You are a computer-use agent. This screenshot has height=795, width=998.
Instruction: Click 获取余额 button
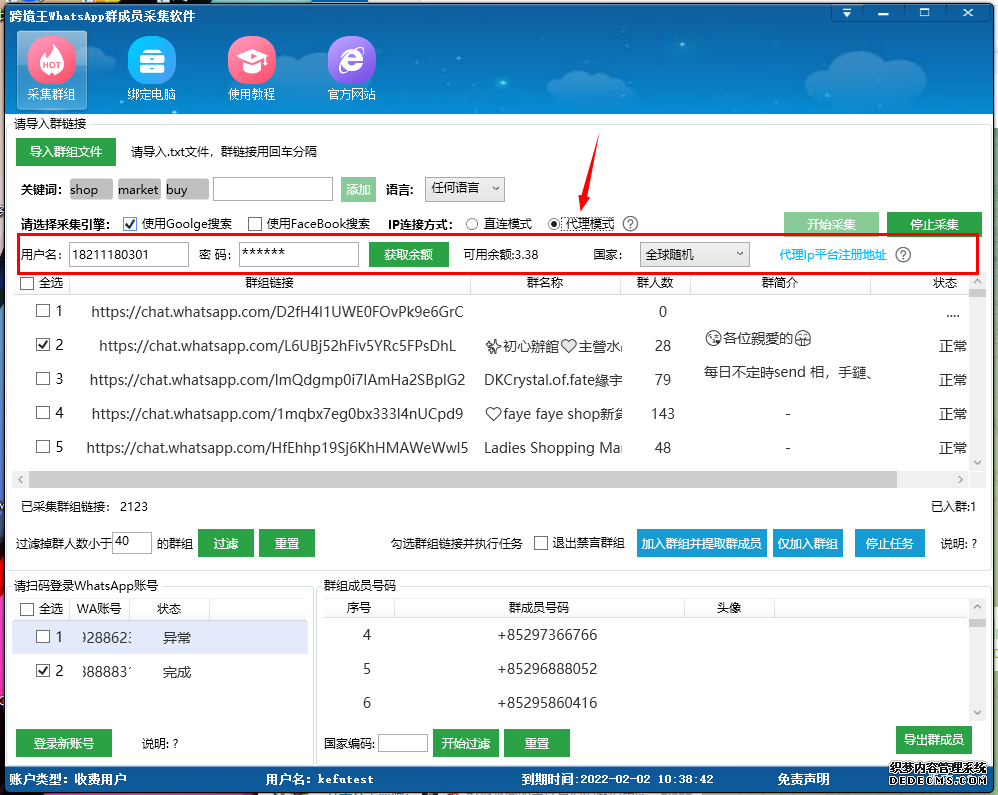[x=409, y=255]
